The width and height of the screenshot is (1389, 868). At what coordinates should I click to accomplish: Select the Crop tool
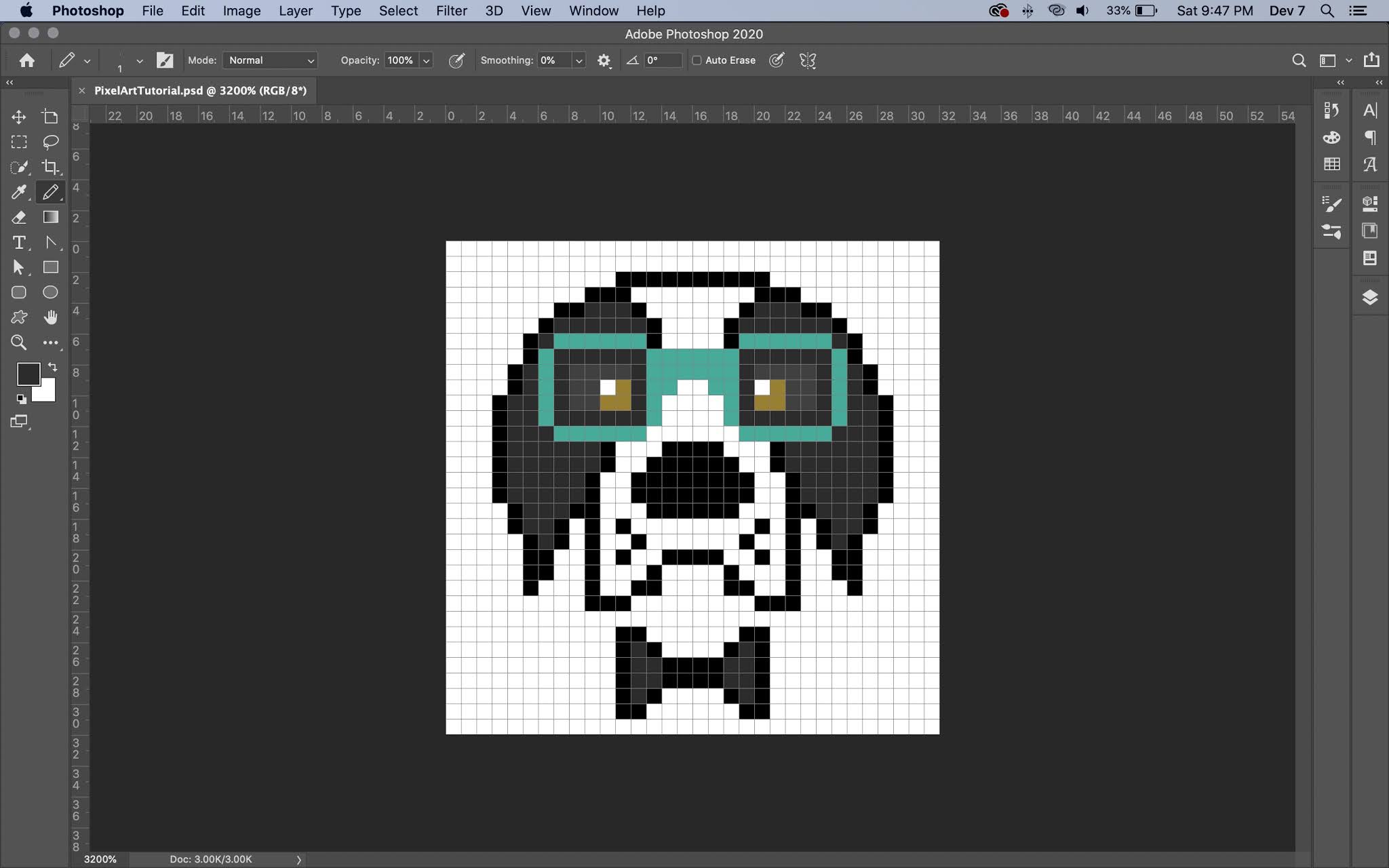(51, 167)
